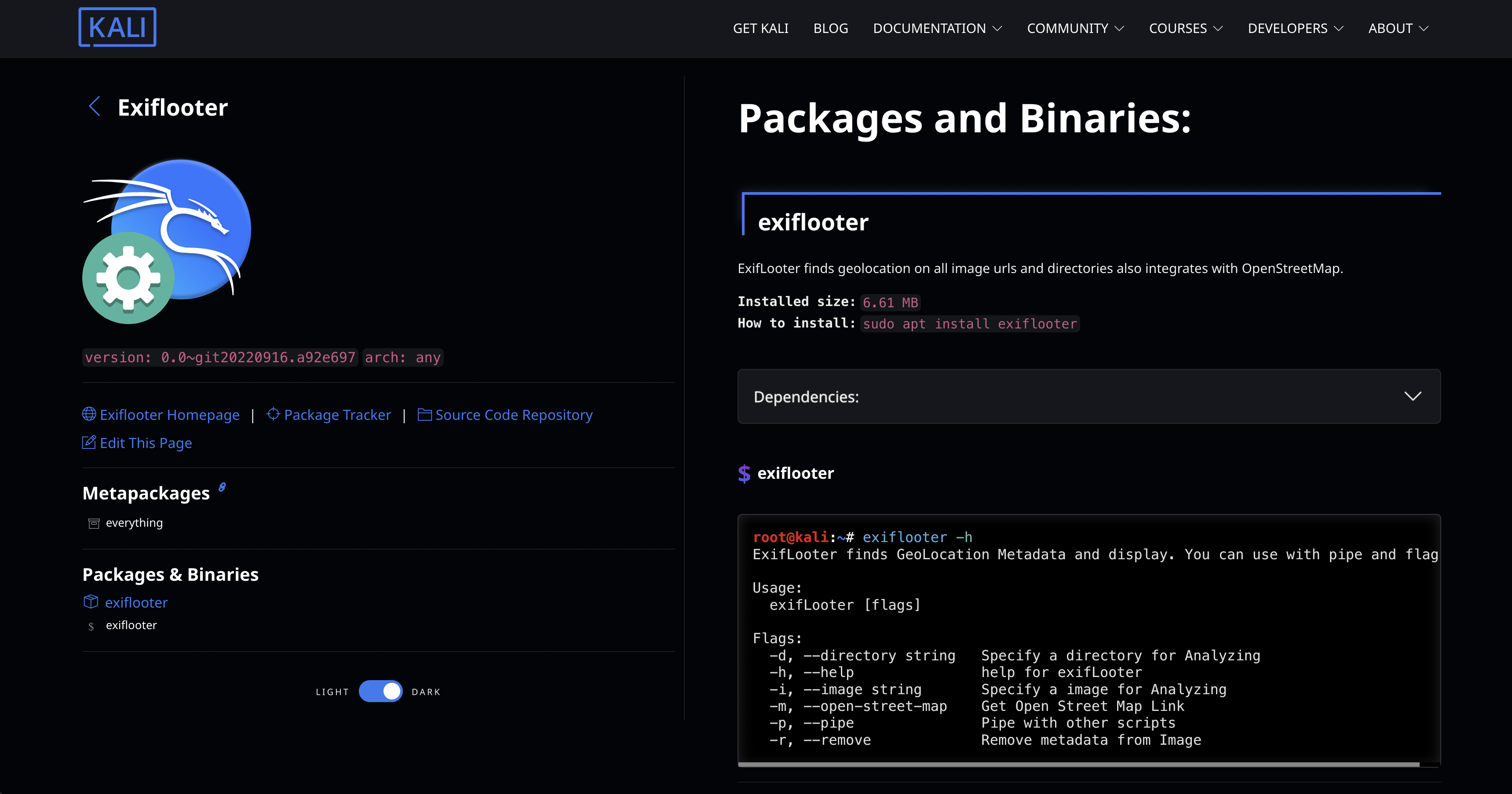This screenshot has width=1512, height=794.
Task: Go to the Blog page
Action: tap(830, 28)
